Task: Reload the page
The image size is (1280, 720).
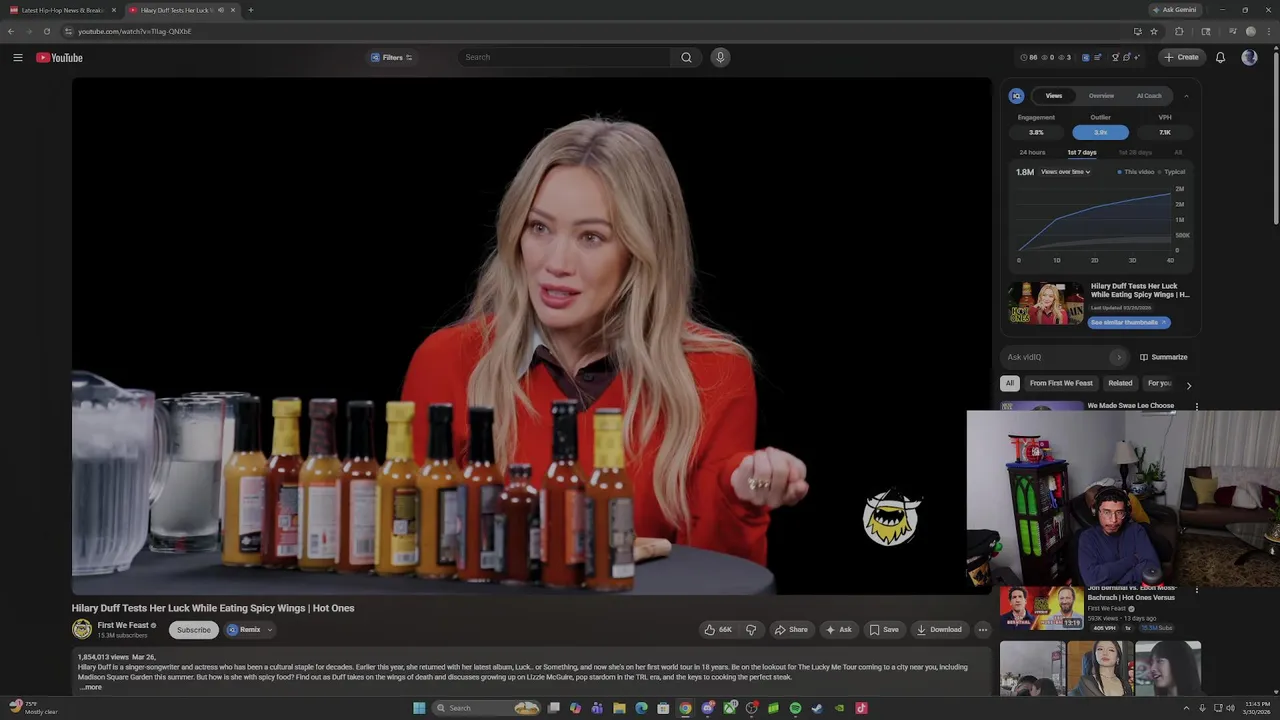Action: pyautogui.click(x=46, y=31)
